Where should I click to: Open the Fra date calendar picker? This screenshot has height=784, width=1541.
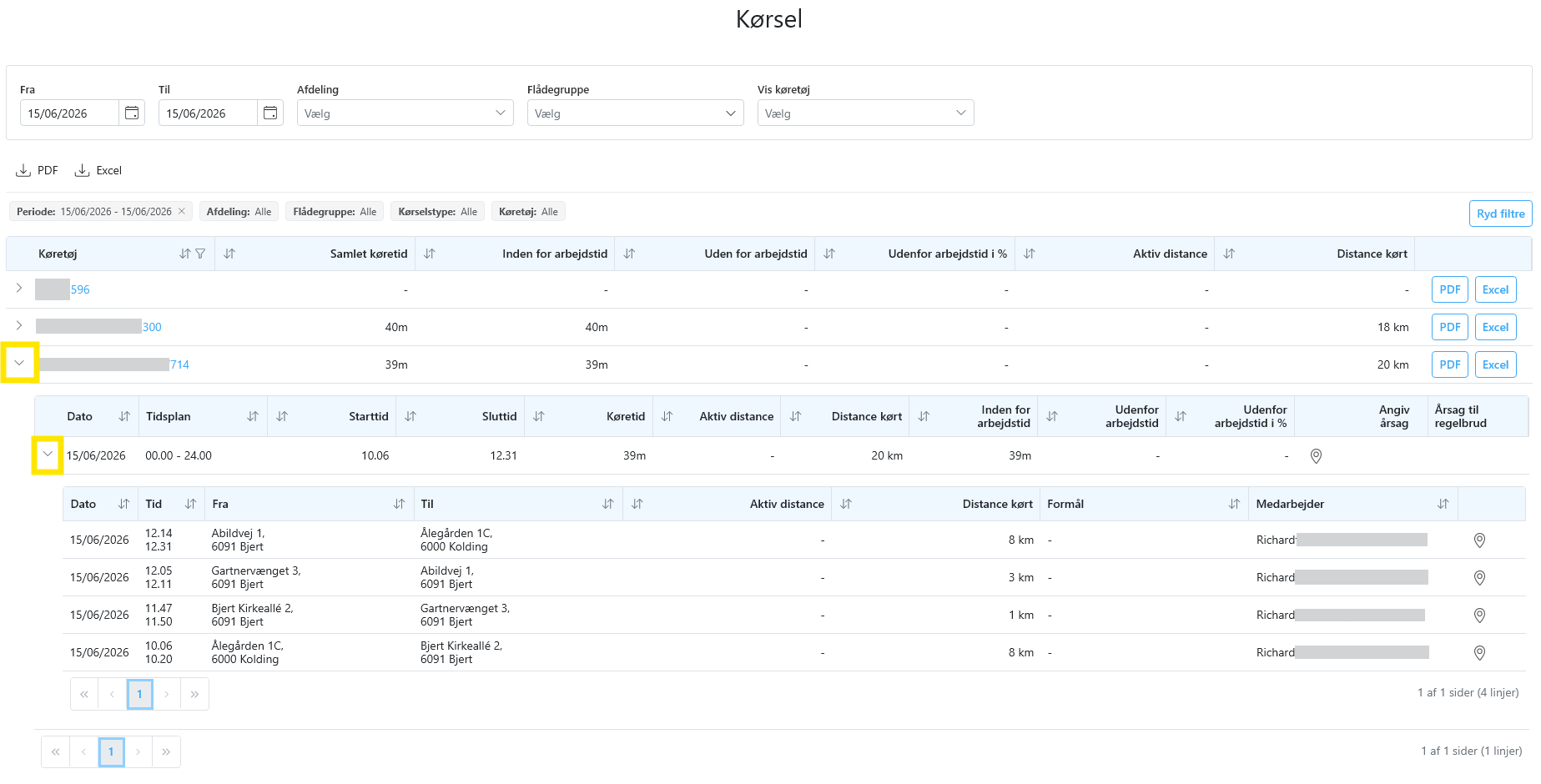coord(132,113)
